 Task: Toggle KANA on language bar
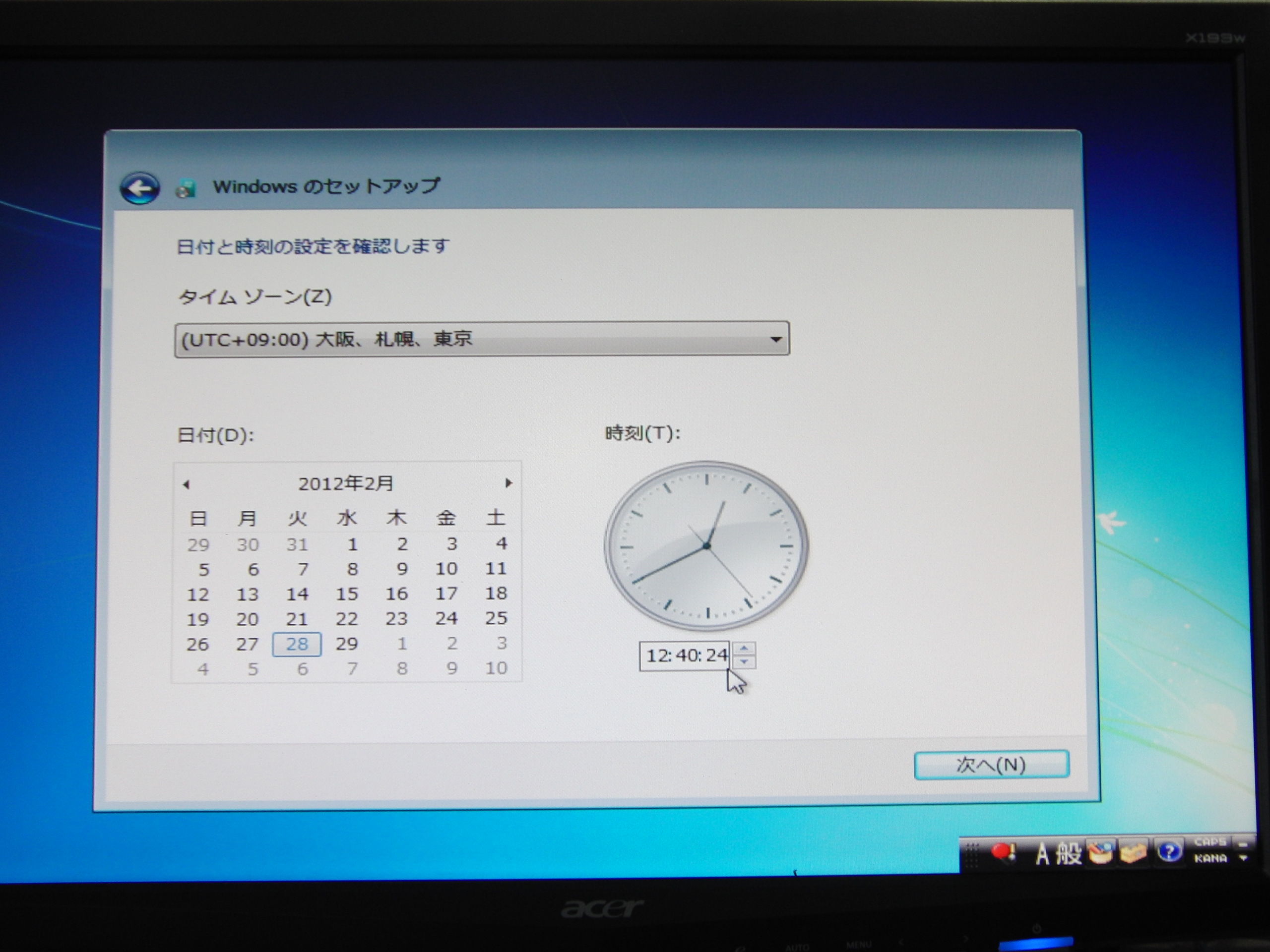[x=1210, y=858]
